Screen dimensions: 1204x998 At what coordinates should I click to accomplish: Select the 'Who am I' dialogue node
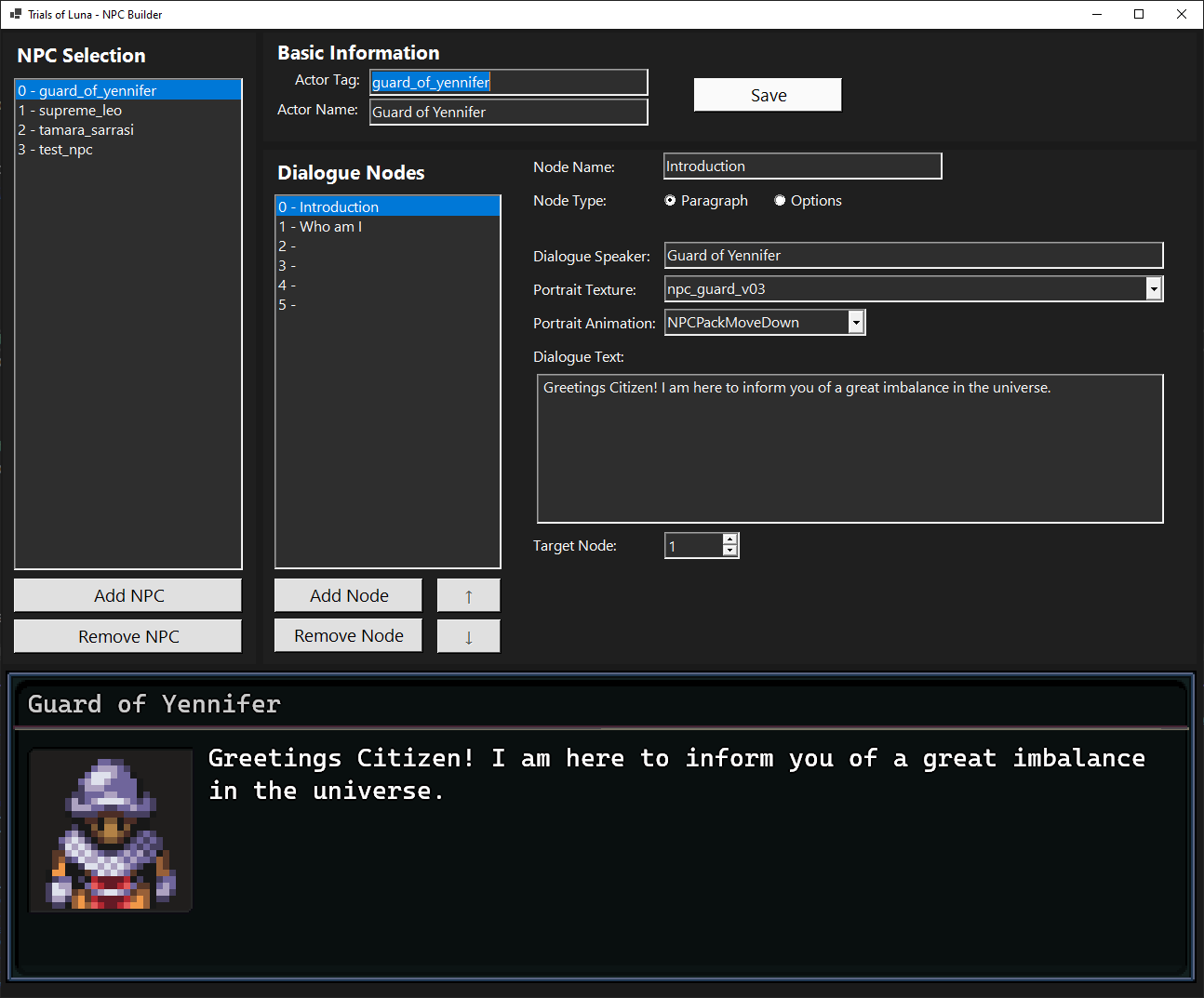click(x=330, y=227)
